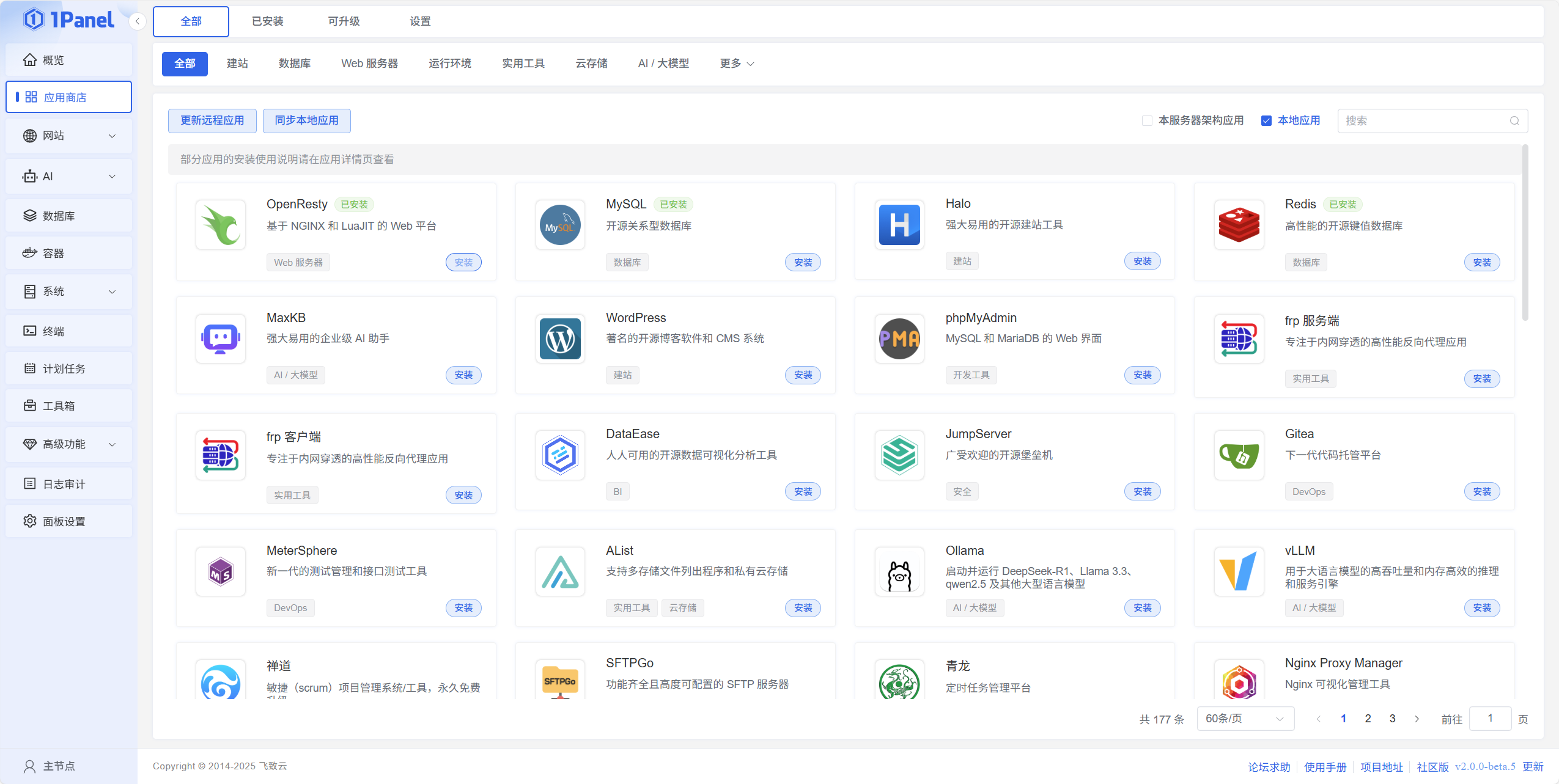Open the phpMyAdmin app icon

tap(899, 339)
